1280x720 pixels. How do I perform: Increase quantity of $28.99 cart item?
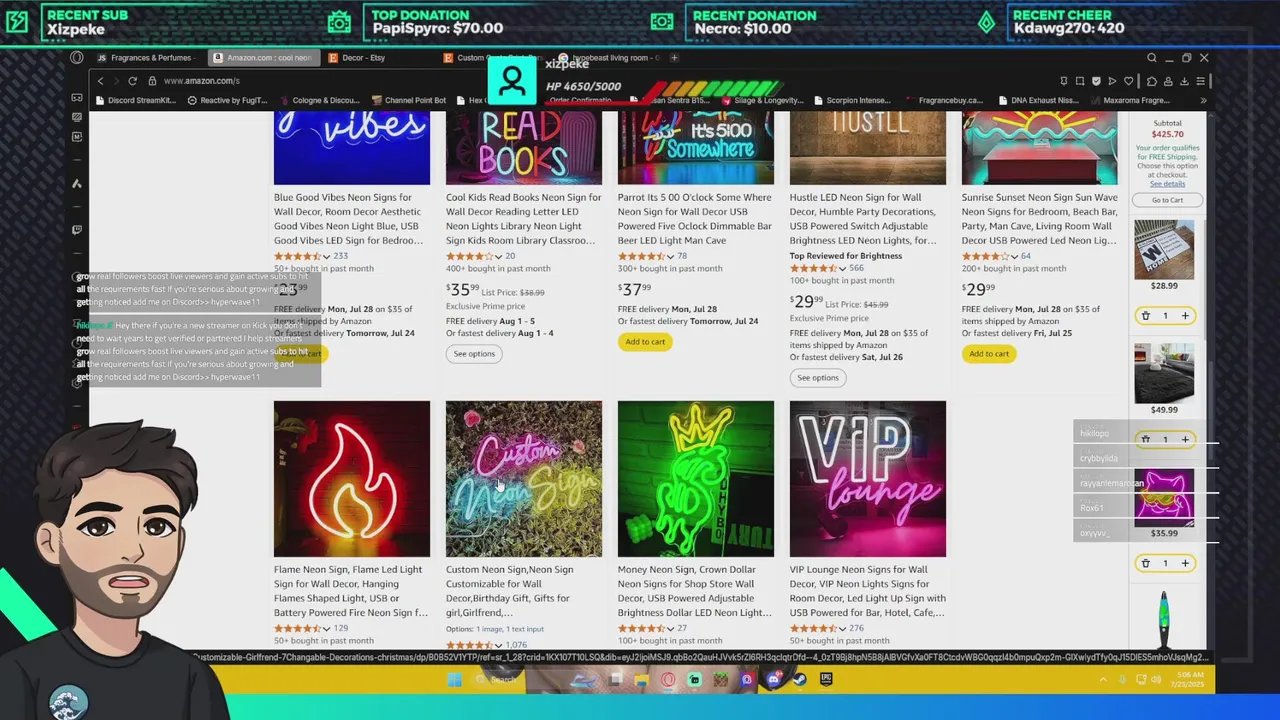(x=1185, y=316)
